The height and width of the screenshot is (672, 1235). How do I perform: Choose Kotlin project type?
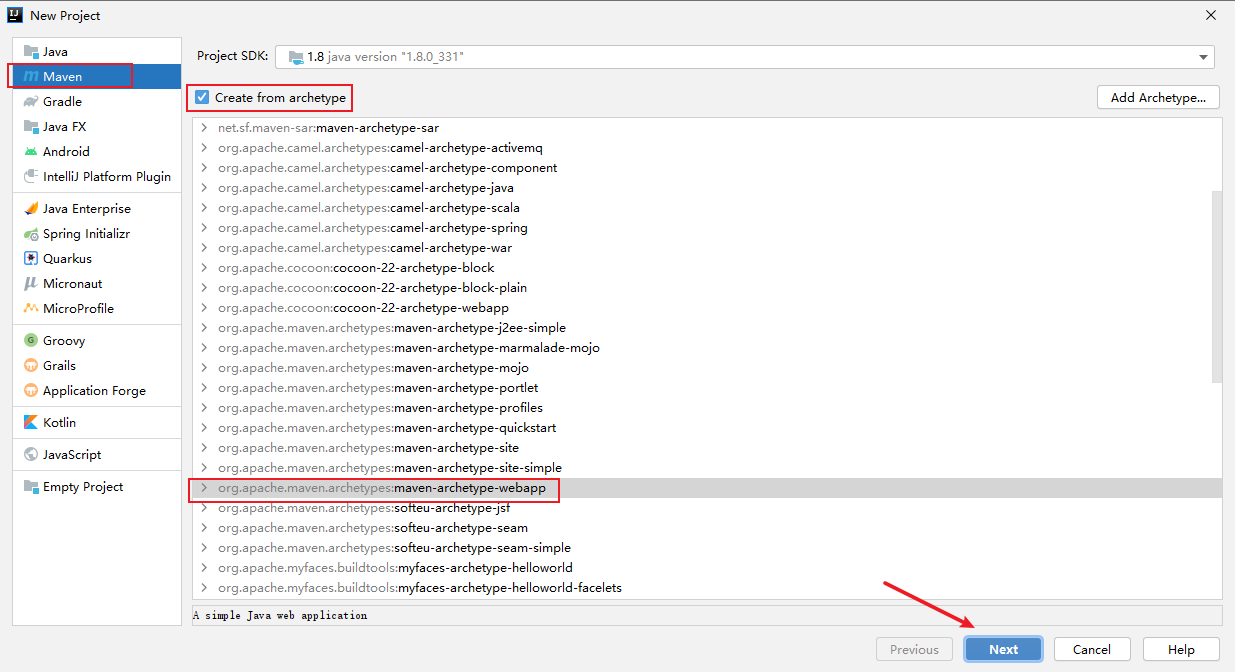point(97,422)
